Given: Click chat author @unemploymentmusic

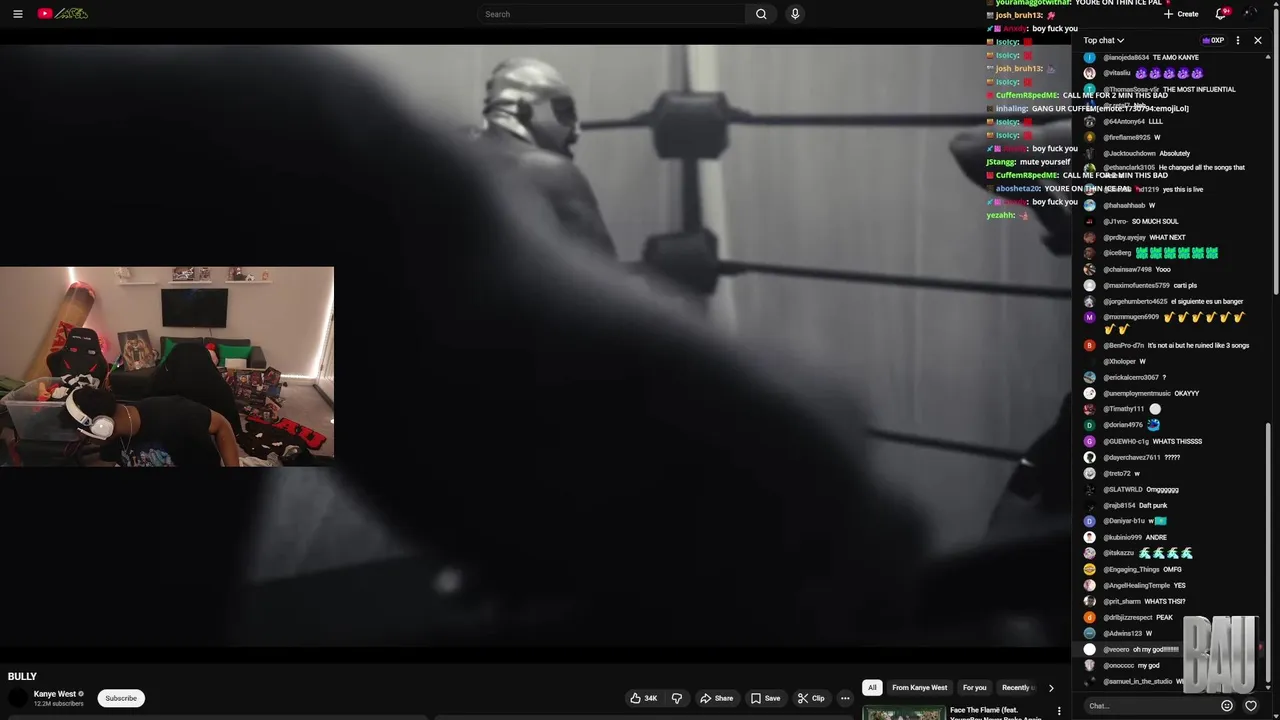Looking at the screenshot, I should point(1137,393).
